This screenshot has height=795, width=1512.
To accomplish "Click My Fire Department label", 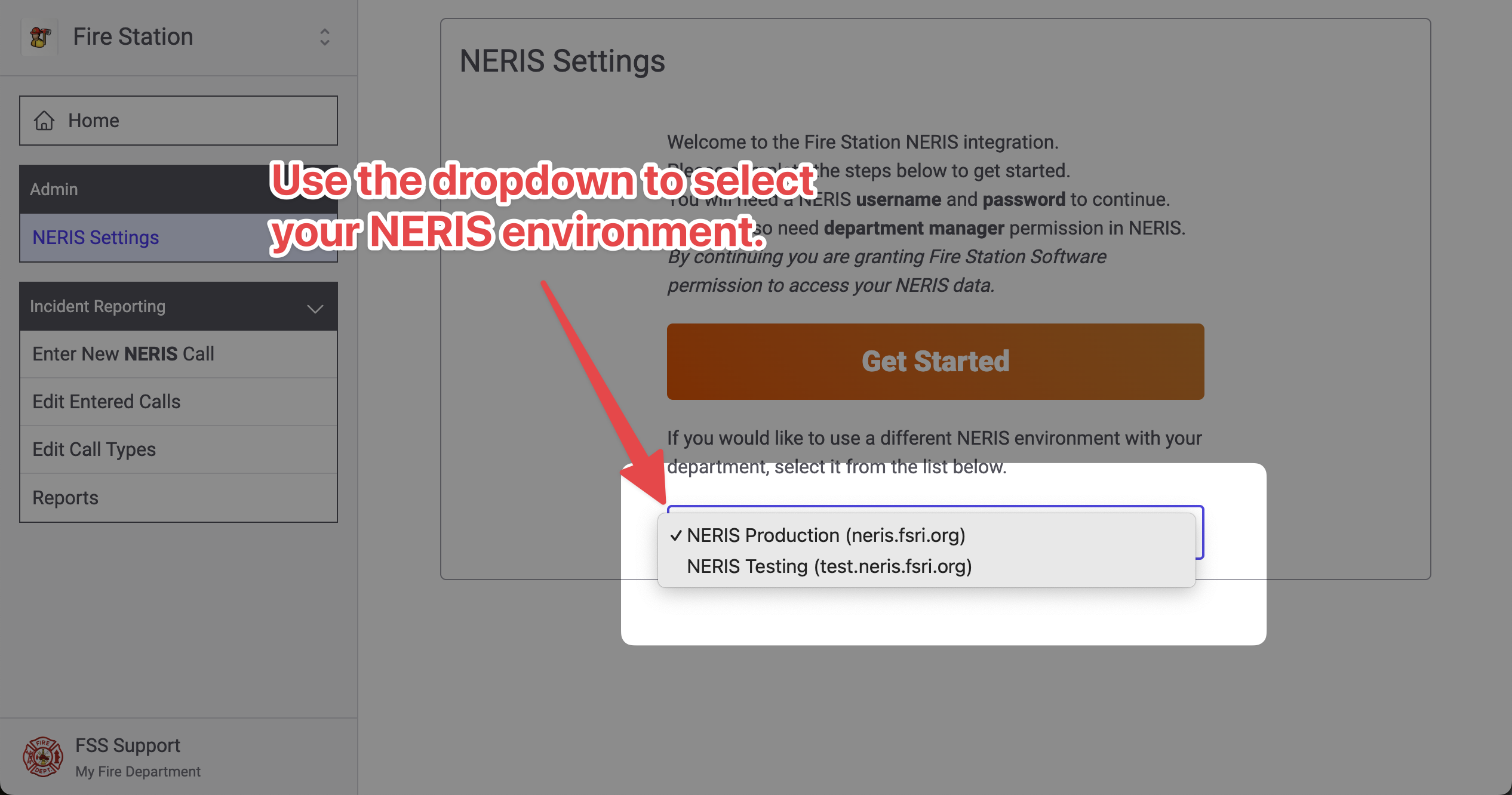I will (x=138, y=772).
